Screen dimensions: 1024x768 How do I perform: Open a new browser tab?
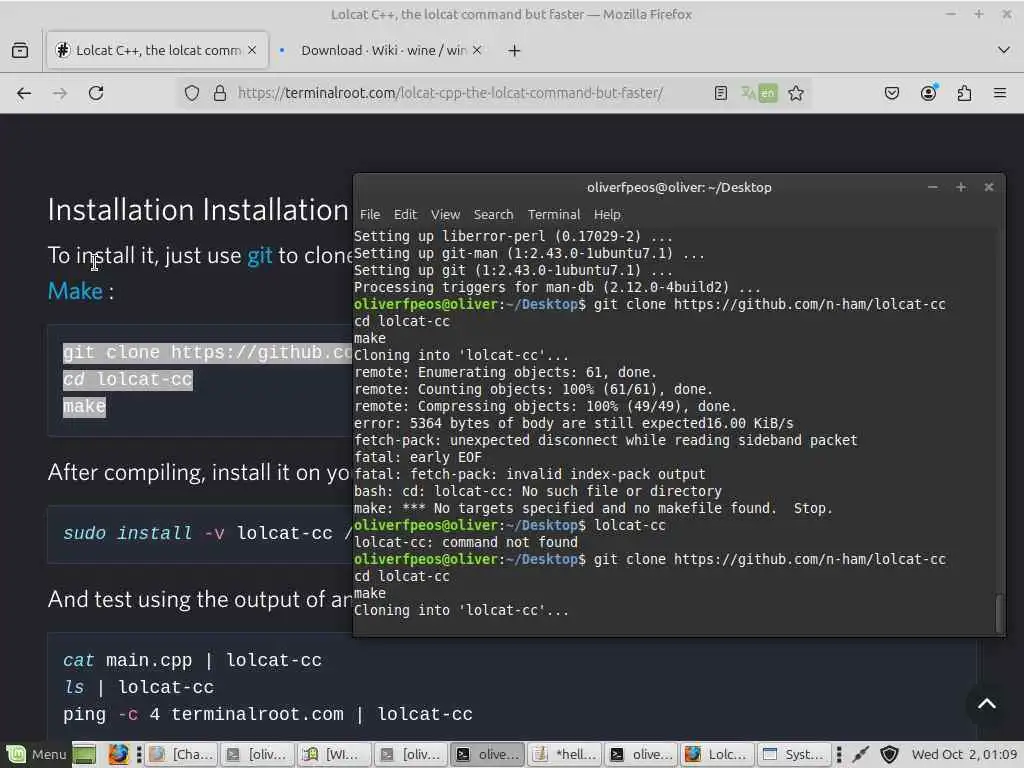point(514,50)
